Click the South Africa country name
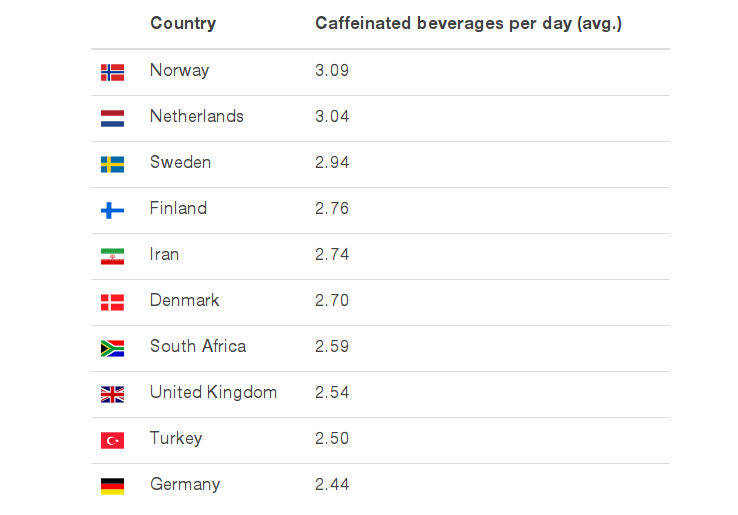Viewport: 738px width, 515px height. click(197, 346)
